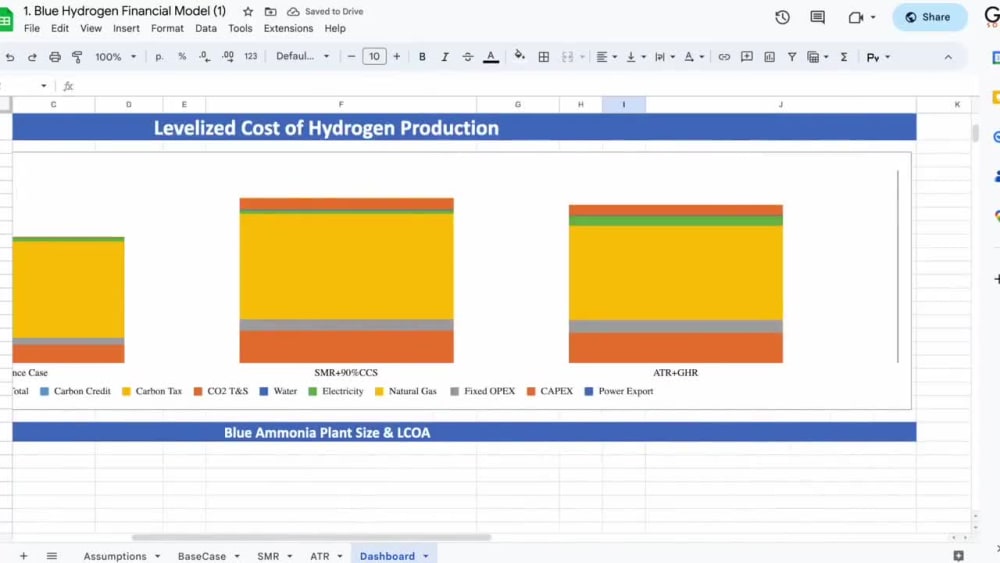Open the font family dropdown
This screenshot has width=1000, height=563.
point(303,56)
